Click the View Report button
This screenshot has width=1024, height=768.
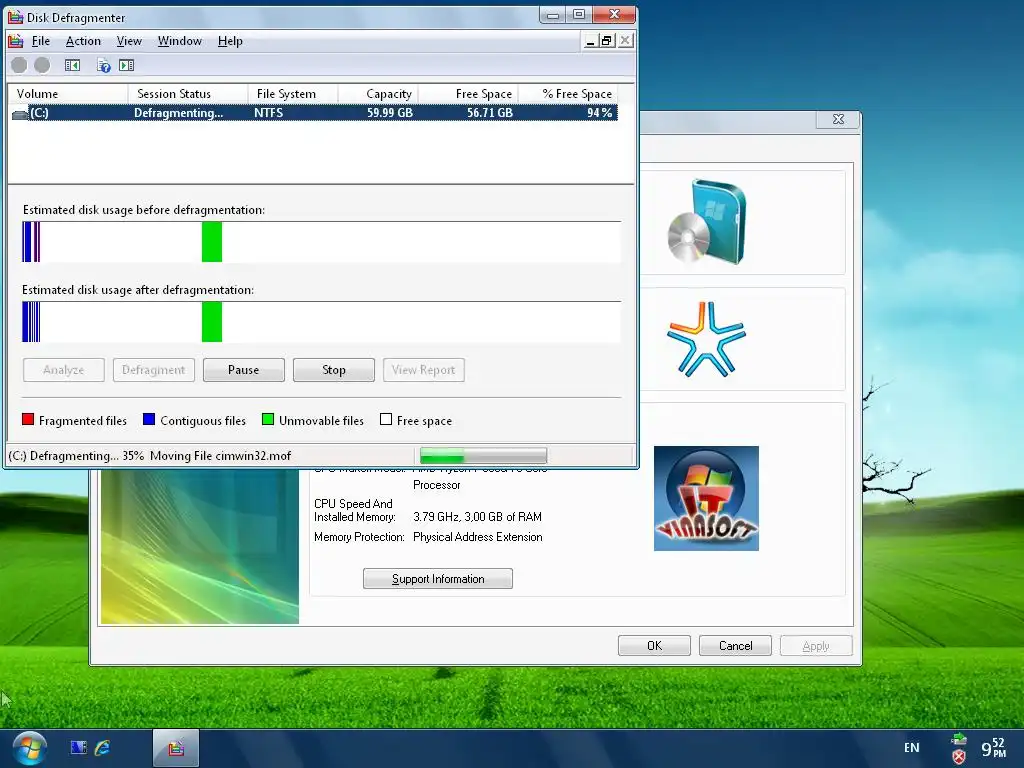click(423, 370)
